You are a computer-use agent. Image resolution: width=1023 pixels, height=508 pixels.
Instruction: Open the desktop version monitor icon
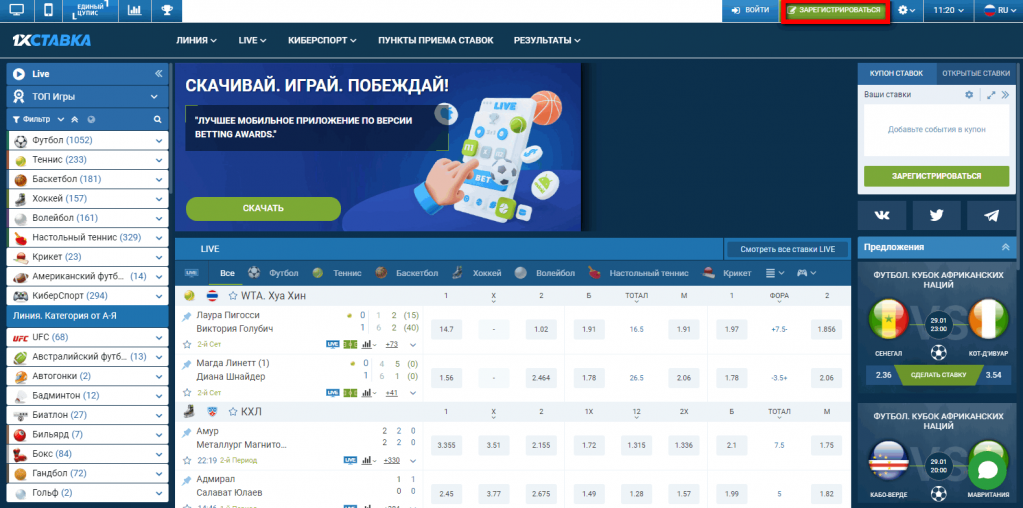pyautogui.click(x=17, y=10)
